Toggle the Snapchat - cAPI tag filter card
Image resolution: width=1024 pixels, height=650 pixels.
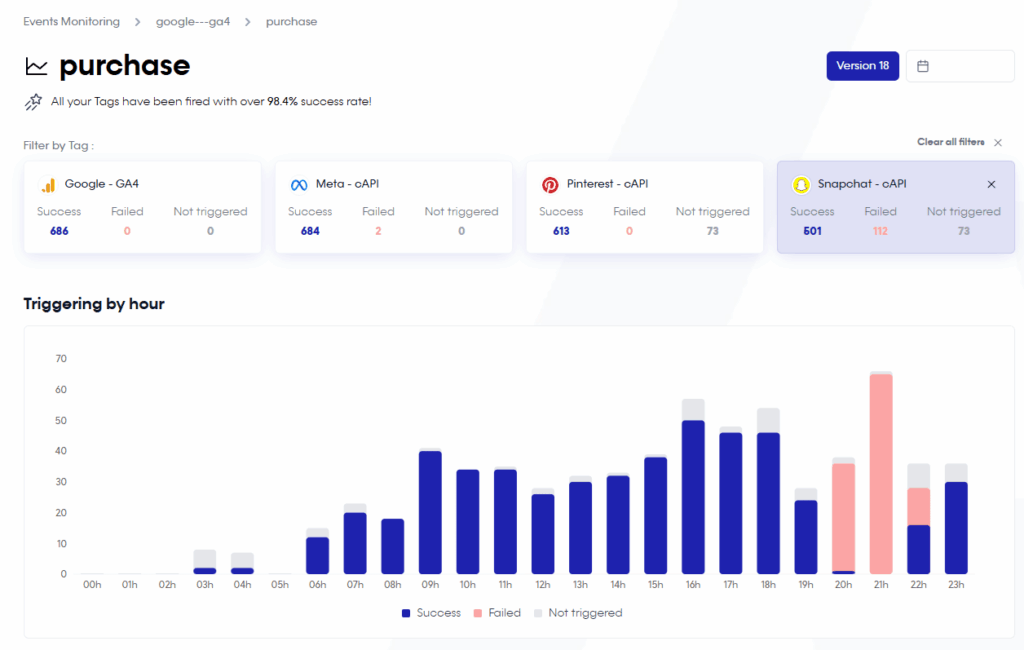coord(896,207)
